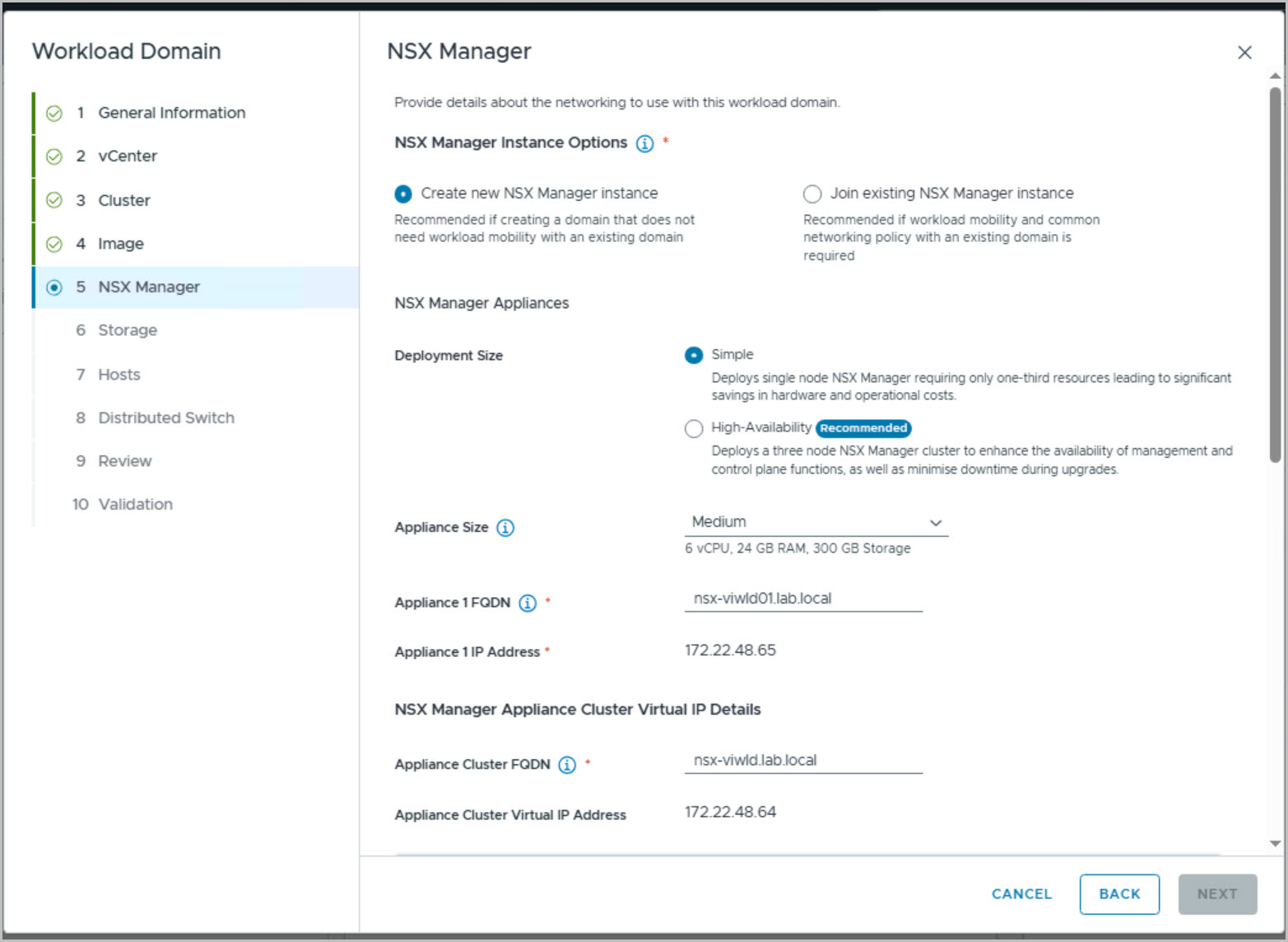Click the Next button

pyautogui.click(x=1217, y=894)
